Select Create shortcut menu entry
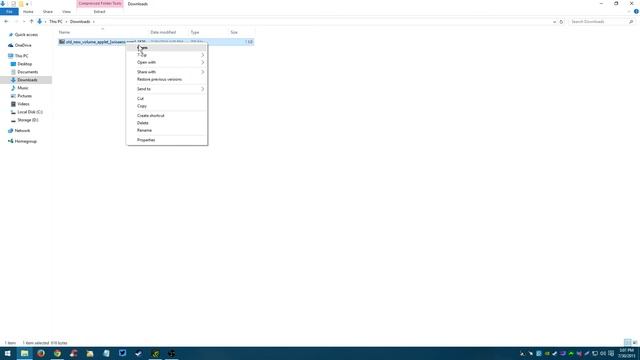Viewport: 640px width, 360px height. tap(167, 116)
